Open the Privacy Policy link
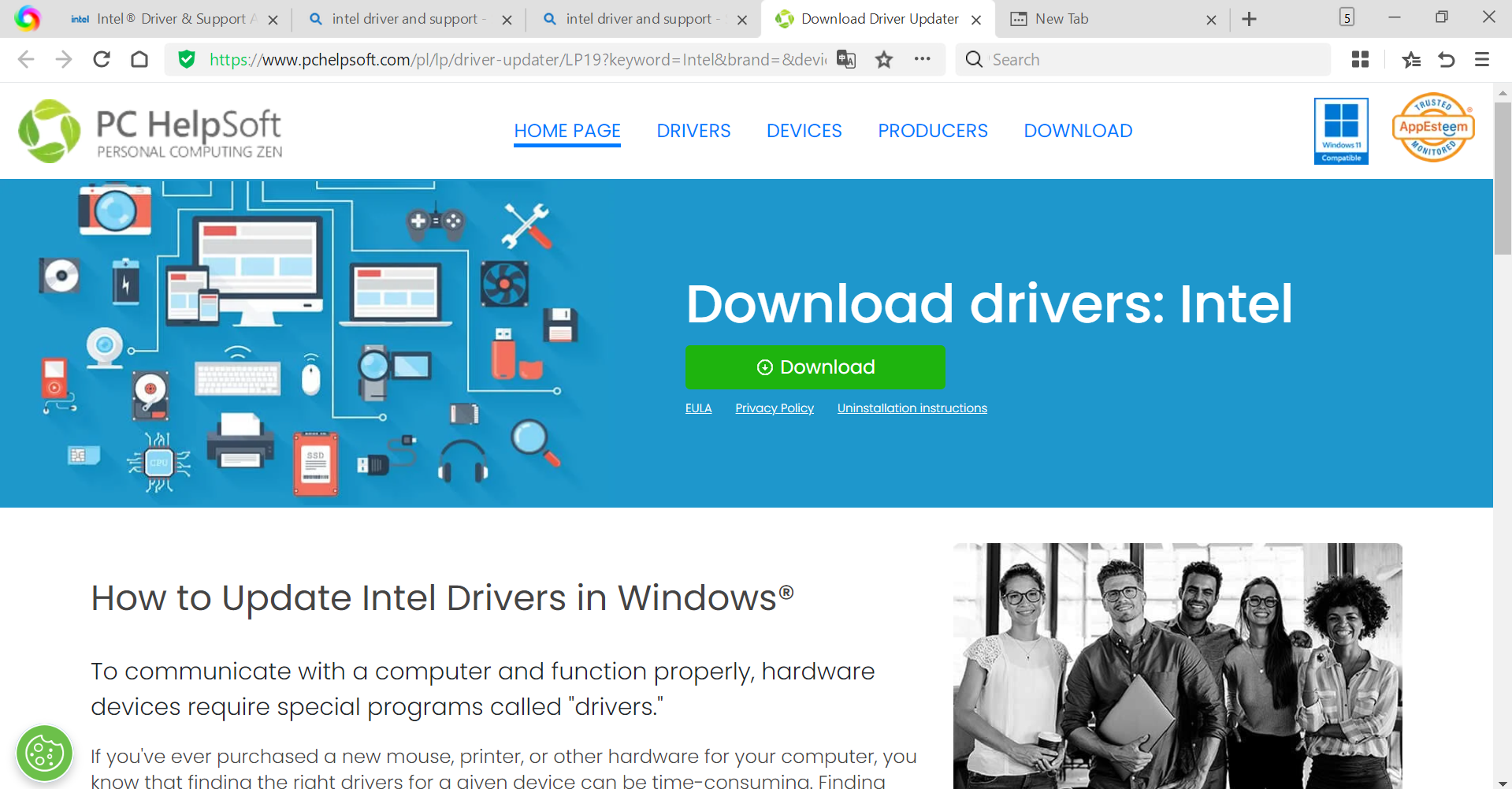 pyautogui.click(x=775, y=408)
